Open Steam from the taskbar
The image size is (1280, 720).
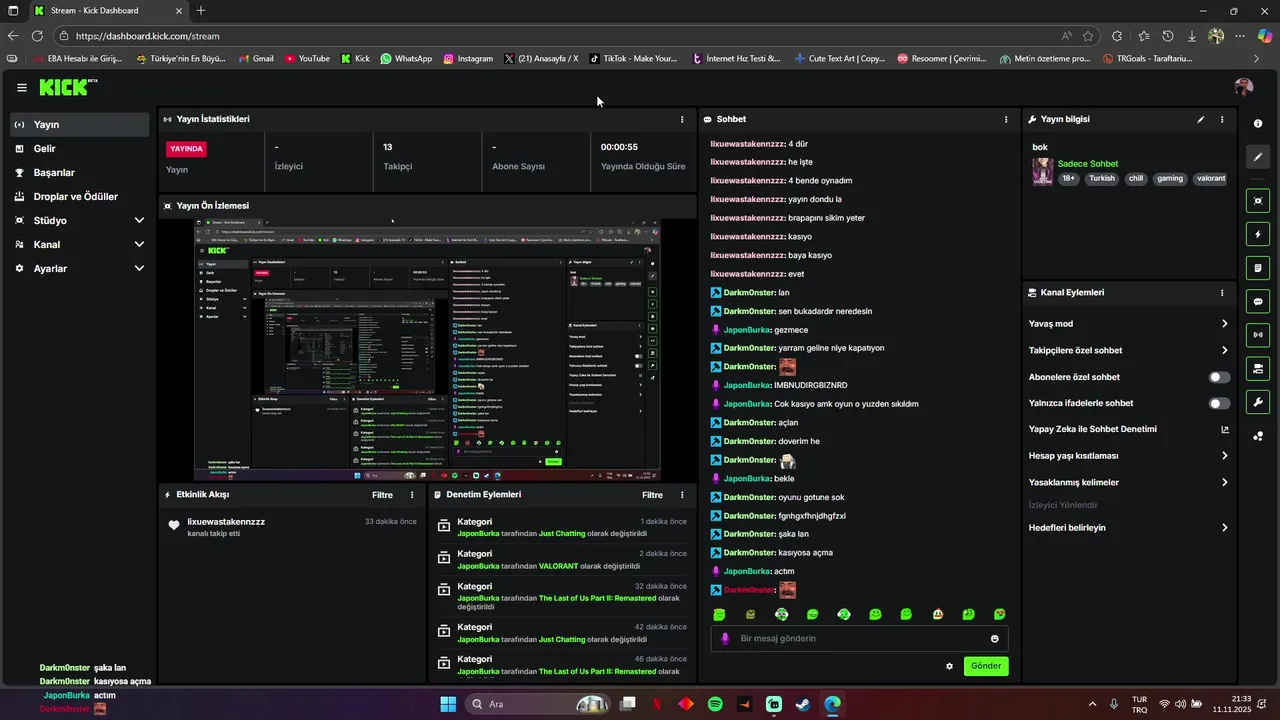click(x=803, y=704)
